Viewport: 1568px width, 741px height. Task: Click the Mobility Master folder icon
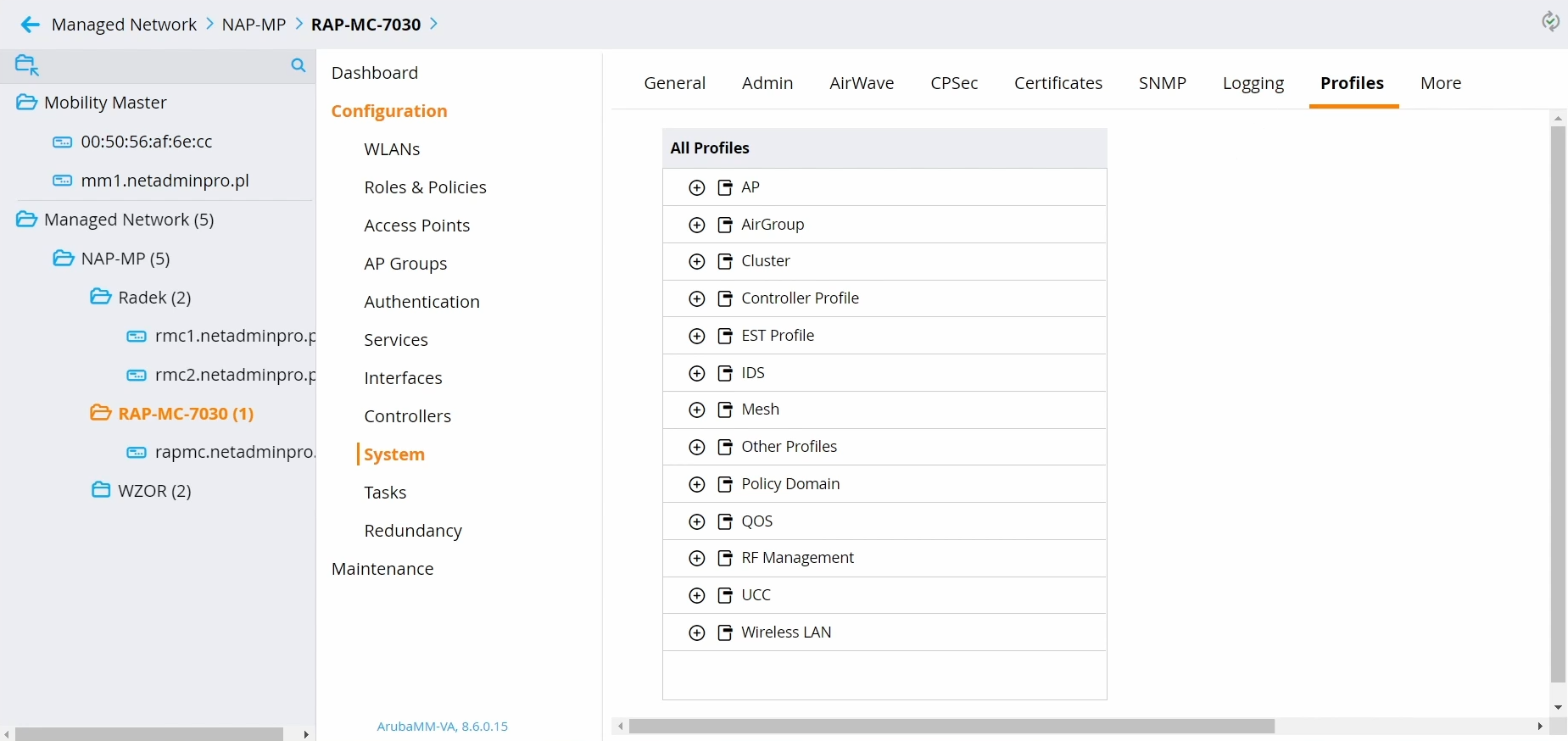(26, 103)
